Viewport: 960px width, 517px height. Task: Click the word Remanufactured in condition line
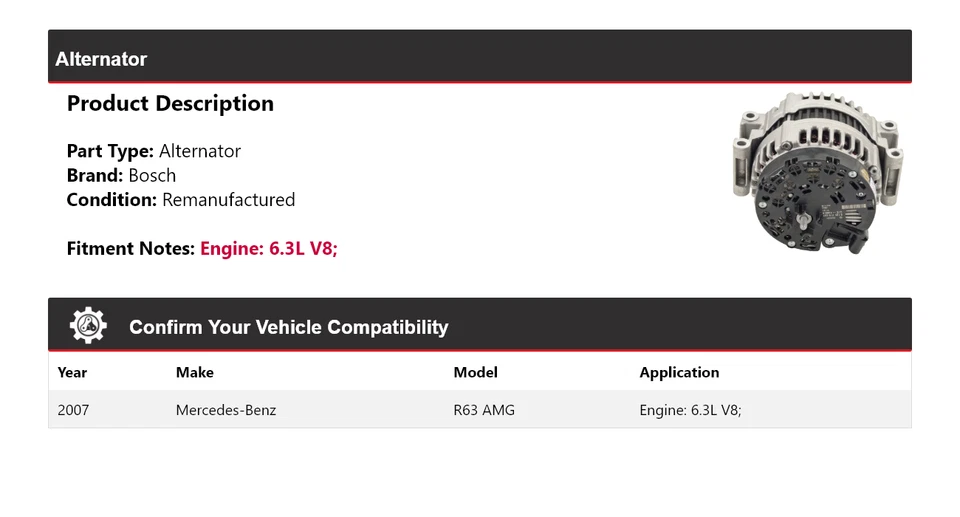point(228,199)
